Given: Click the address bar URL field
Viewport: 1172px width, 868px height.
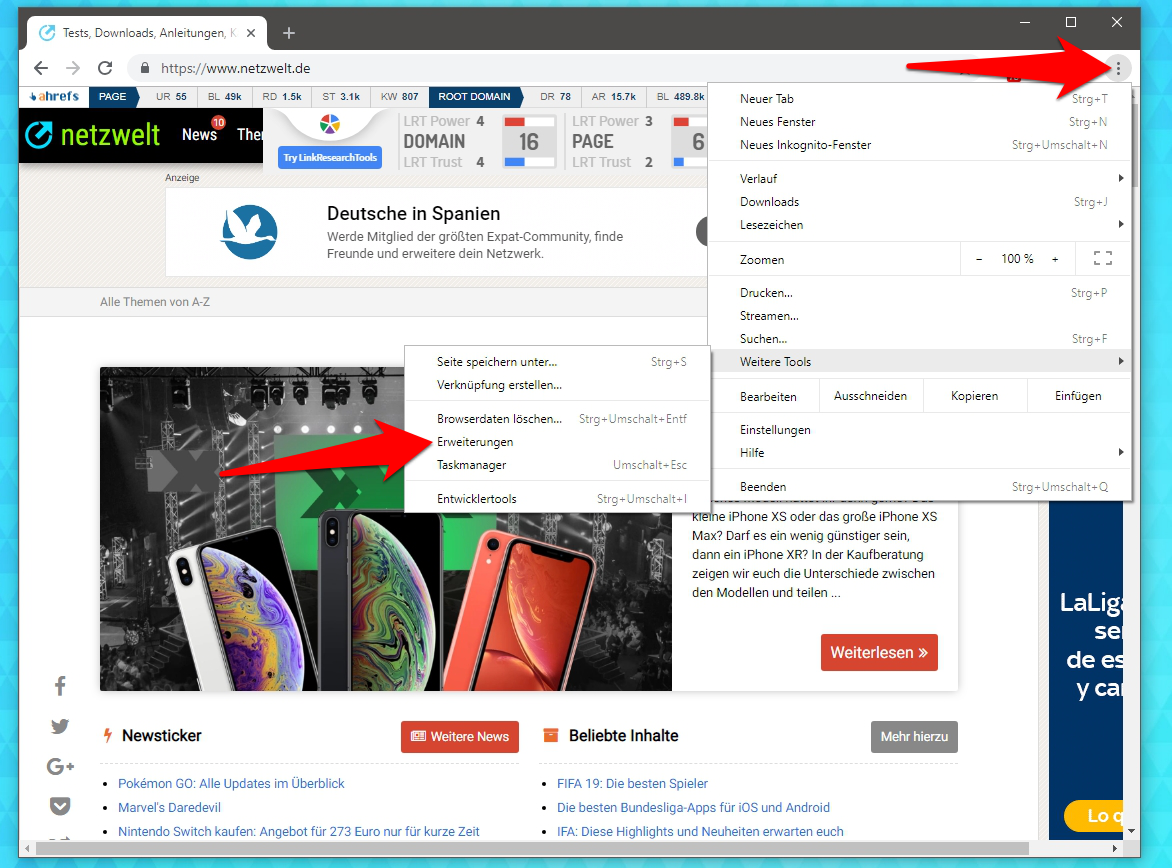Looking at the screenshot, I should [523, 68].
